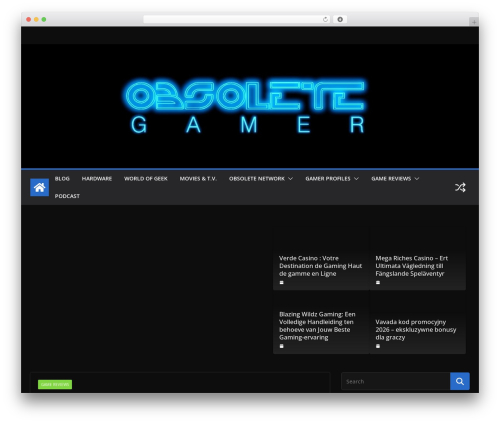Screen dimensions: 500x423
Task: Close the browser window with red button
Action: pos(29,19)
